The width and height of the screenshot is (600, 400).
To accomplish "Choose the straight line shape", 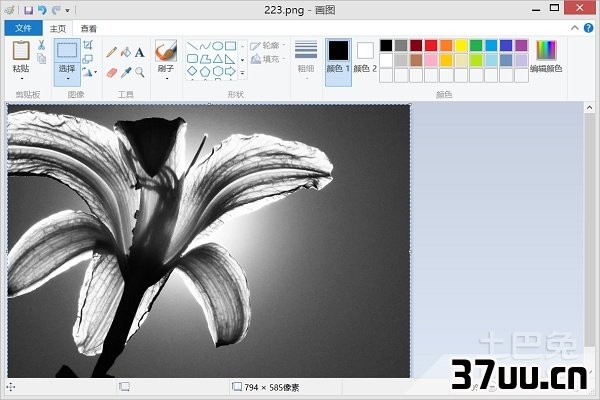I will pos(192,46).
